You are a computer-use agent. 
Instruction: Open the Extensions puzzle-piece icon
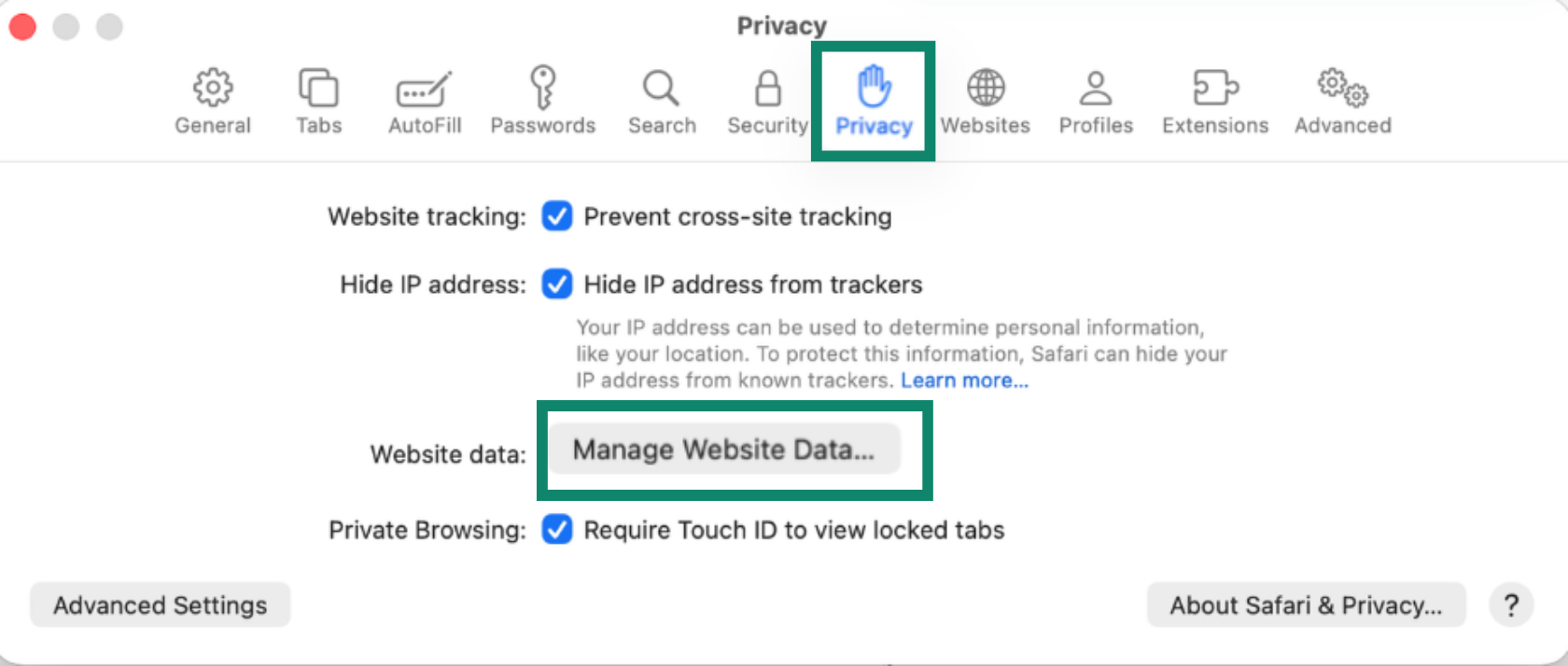(x=1214, y=87)
